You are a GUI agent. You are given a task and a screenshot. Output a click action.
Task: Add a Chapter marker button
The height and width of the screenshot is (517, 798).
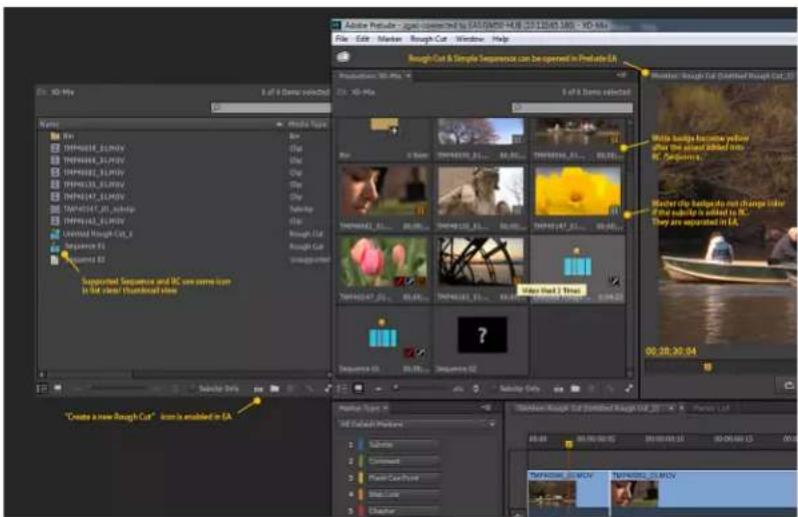pyautogui.click(x=402, y=510)
